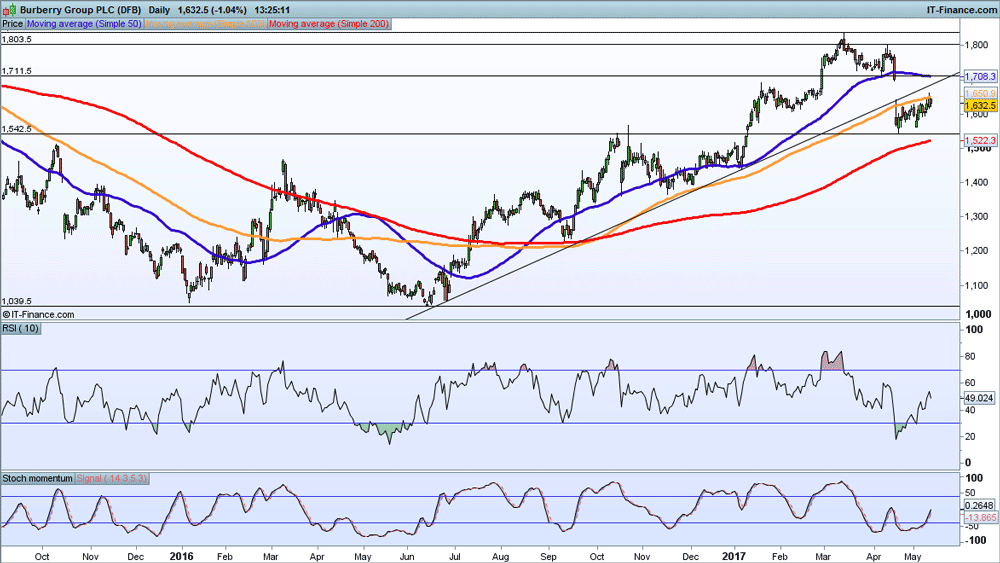Click the yellow 1,632.5 current price tag
This screenshot has width=1000, height=563.
point(980,105)
